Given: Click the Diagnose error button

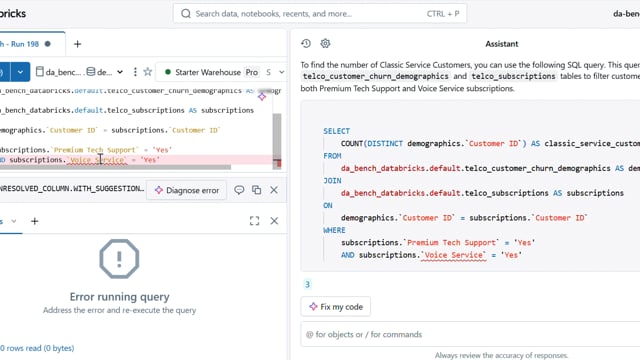Looking at the screenshot, I should pos(187,190).
